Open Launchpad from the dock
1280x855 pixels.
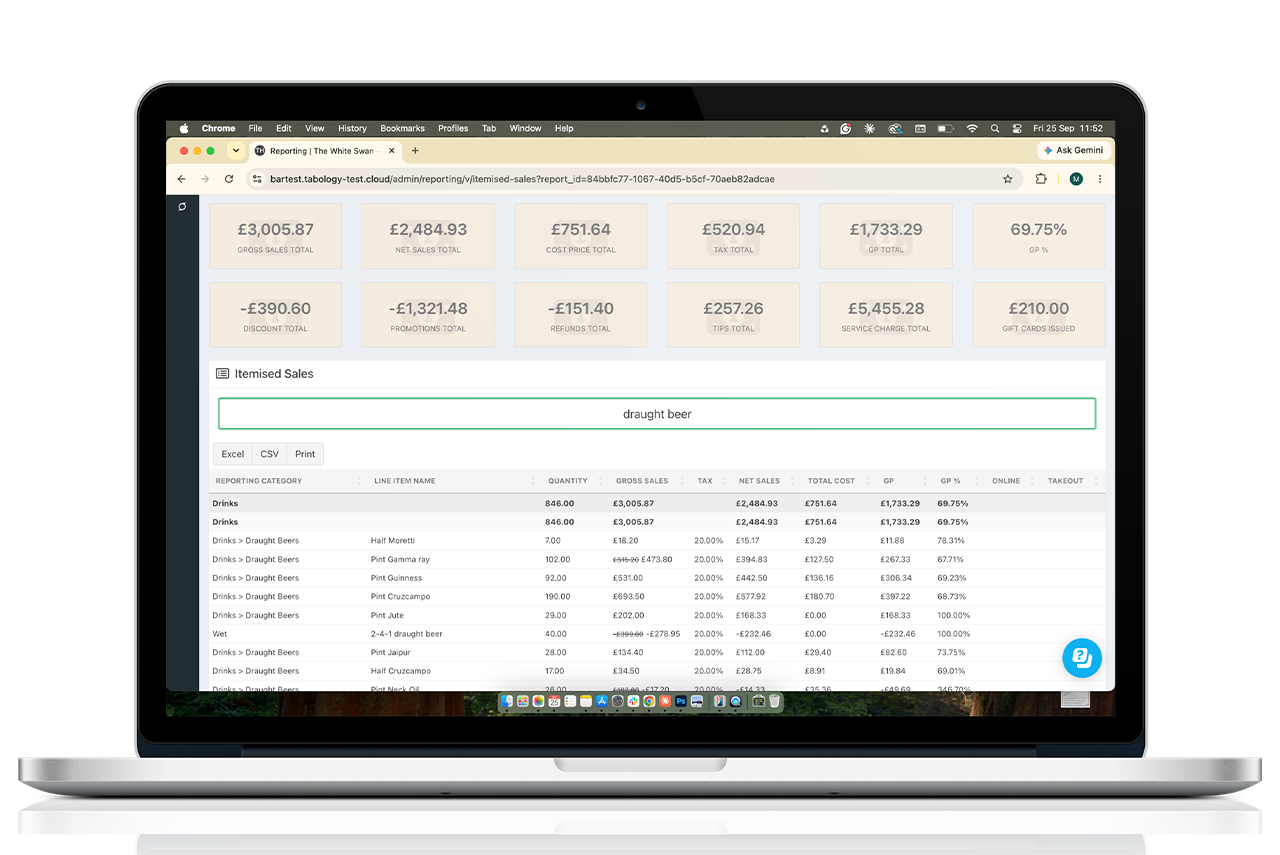click(x=523, y=701)
